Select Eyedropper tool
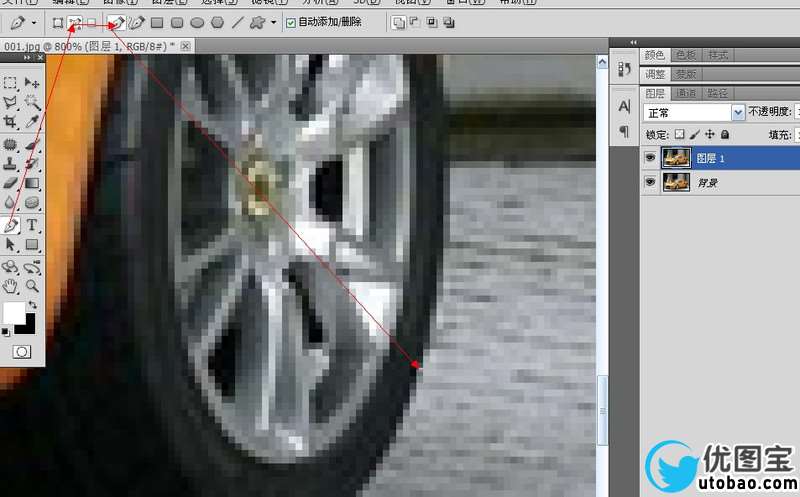This screenshot has width=800, height=497. click(32, 121)
